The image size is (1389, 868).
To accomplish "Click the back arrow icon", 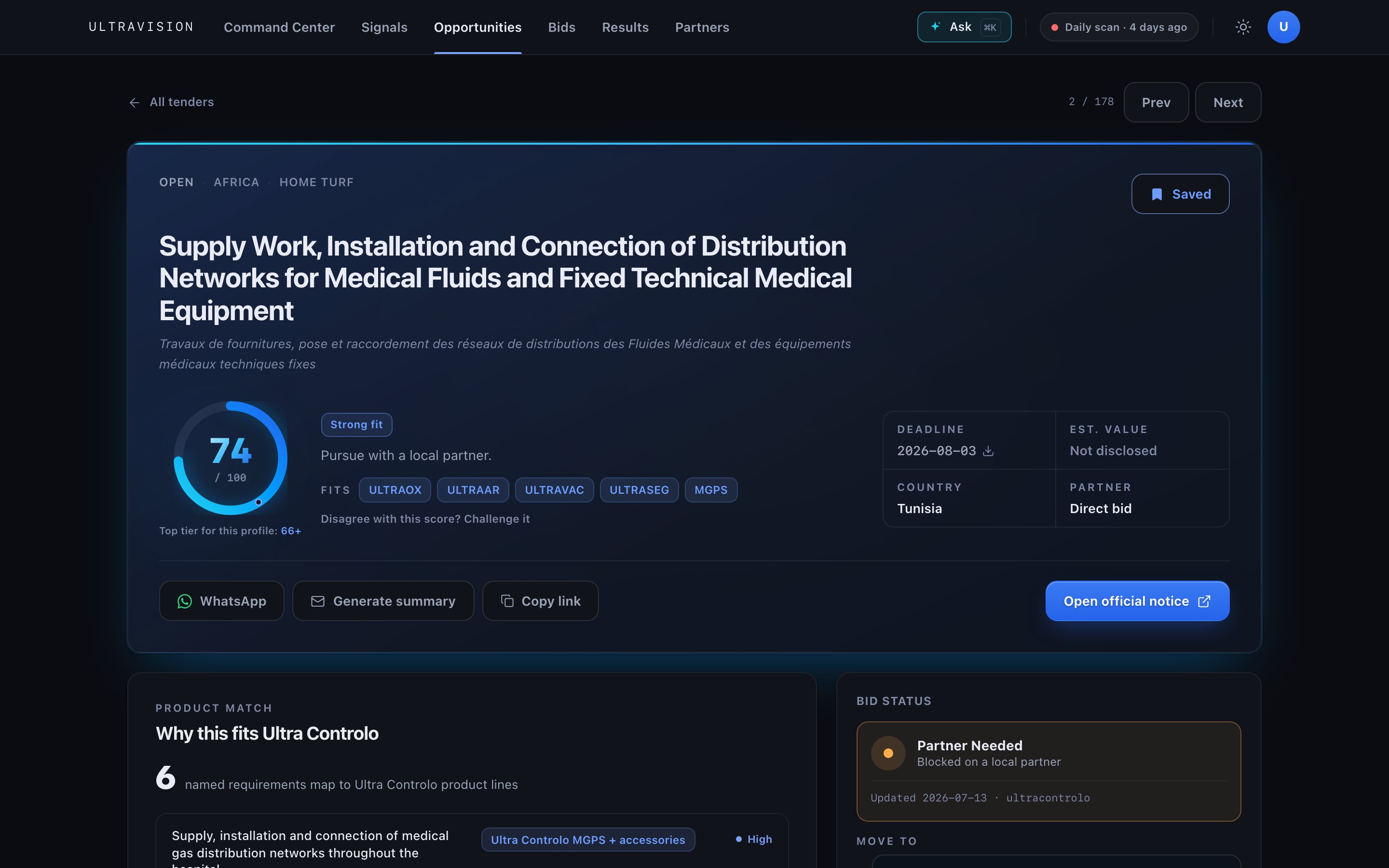I will (134, 102).
